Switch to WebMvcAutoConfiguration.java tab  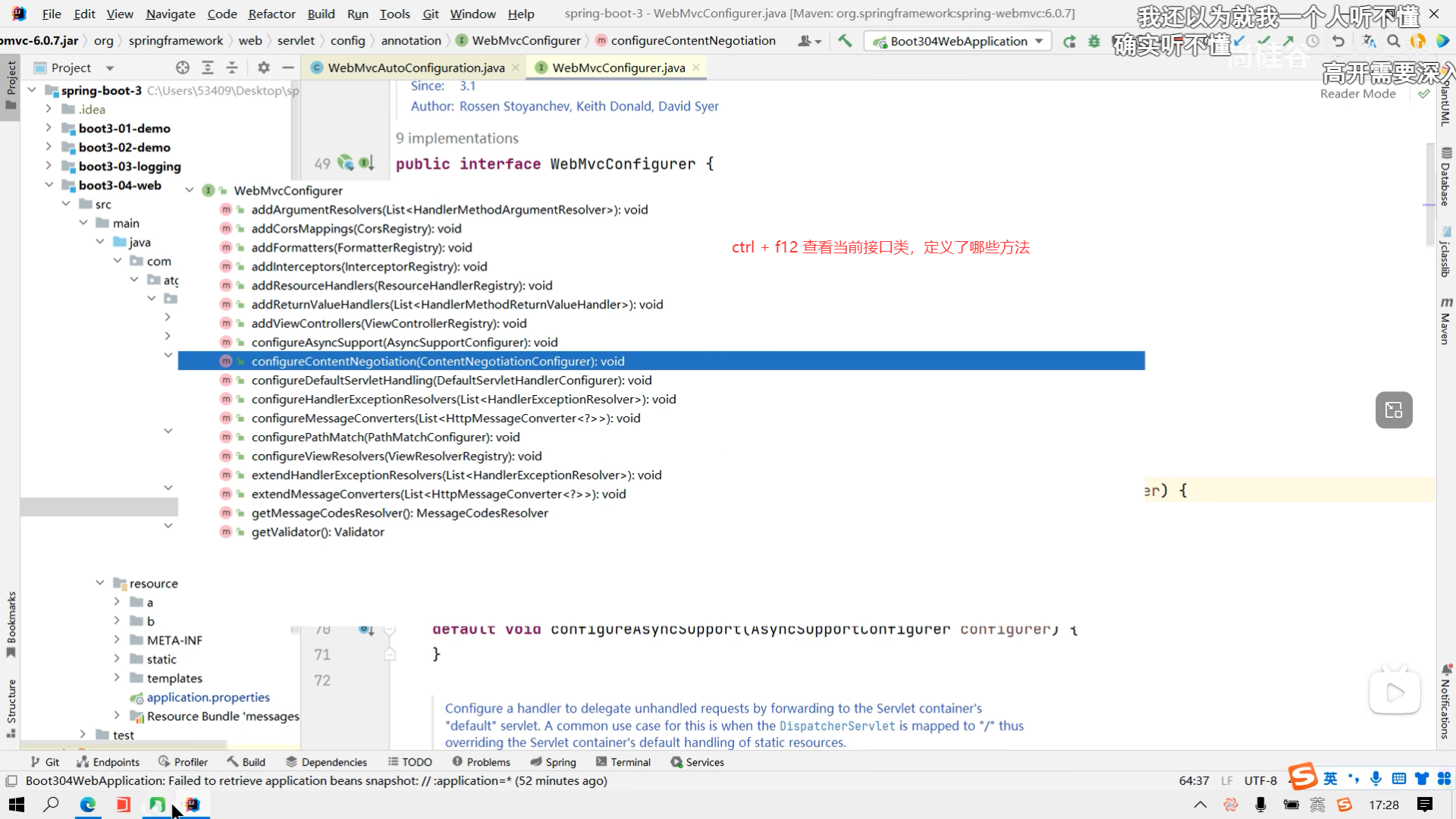(x=416, y=67)
